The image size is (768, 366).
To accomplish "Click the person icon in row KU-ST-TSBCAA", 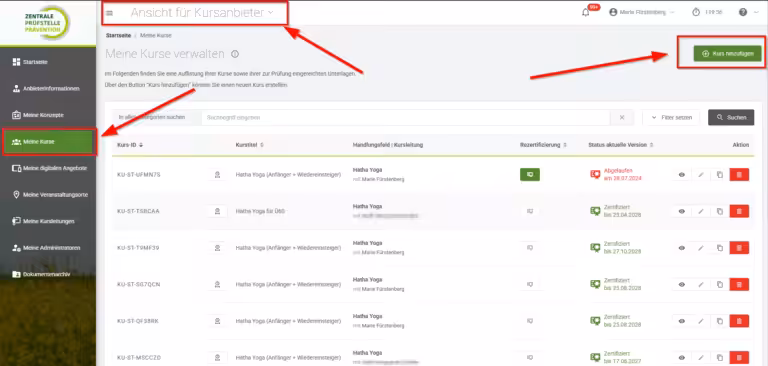I will click(x=217, y=211).
